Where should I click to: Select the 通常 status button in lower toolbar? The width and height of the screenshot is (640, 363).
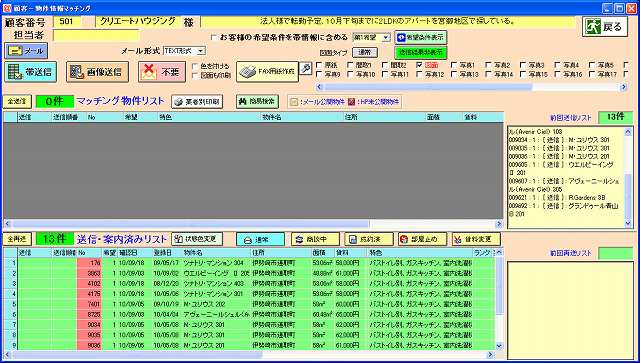260,240
